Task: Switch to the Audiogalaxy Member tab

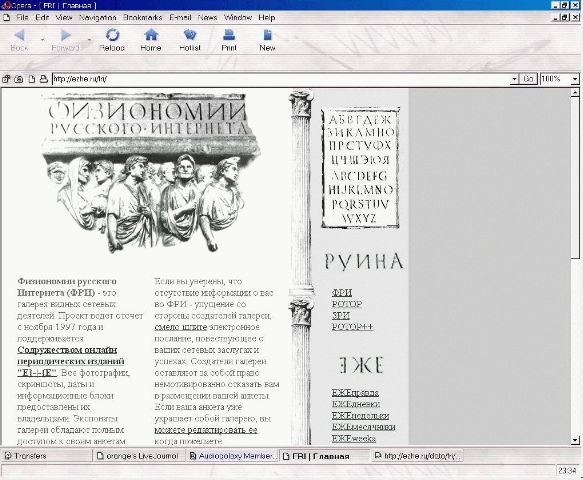Action: [232, 456]
